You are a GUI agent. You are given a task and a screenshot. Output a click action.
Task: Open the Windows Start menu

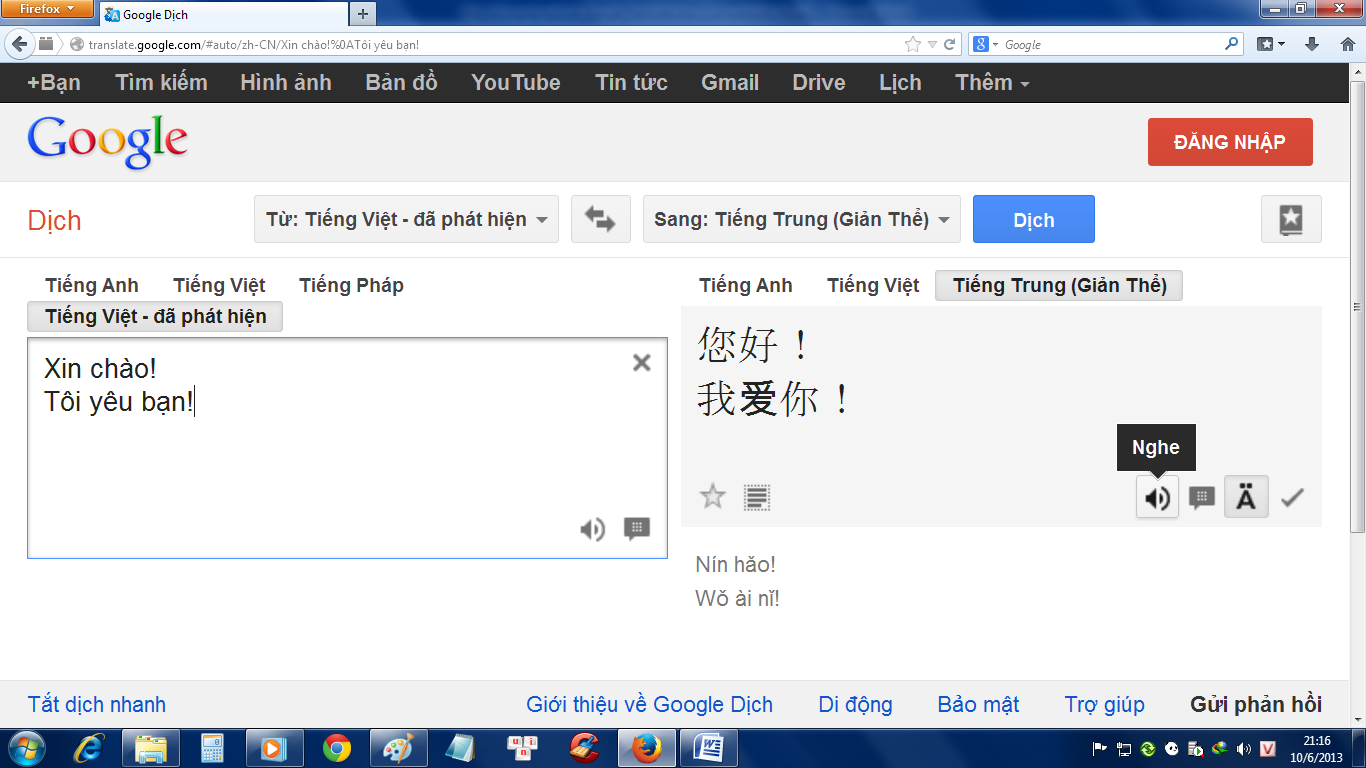27,748
